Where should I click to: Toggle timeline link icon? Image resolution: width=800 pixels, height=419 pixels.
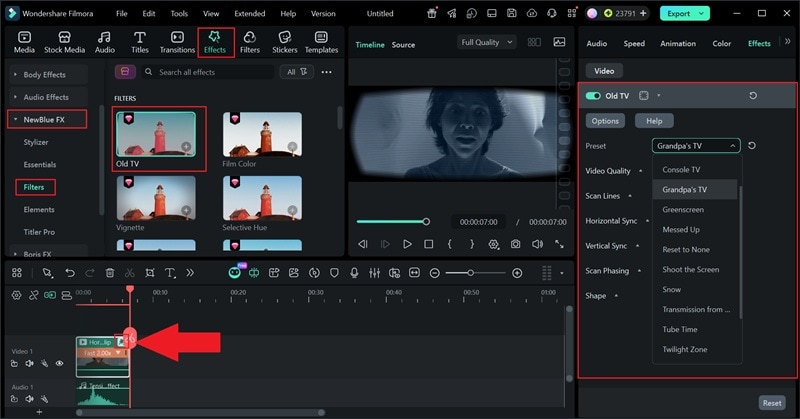coord(34,295)
